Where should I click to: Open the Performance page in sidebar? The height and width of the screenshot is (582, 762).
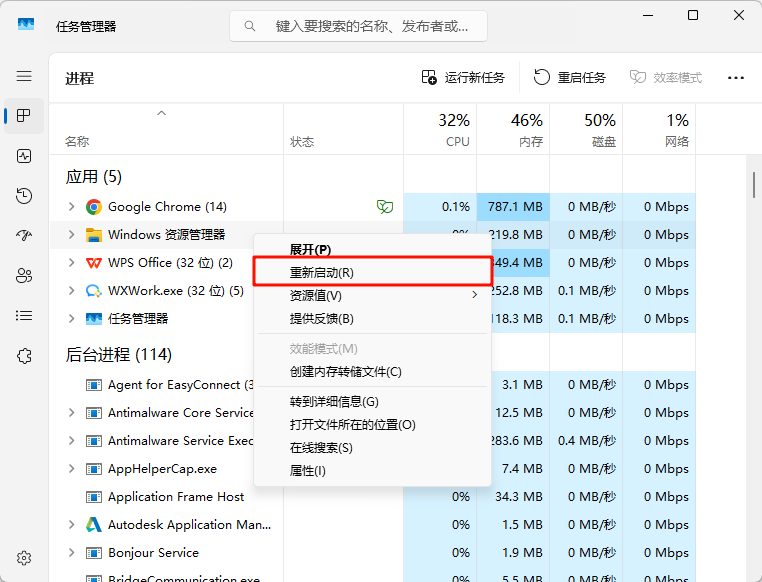(24, 156)
